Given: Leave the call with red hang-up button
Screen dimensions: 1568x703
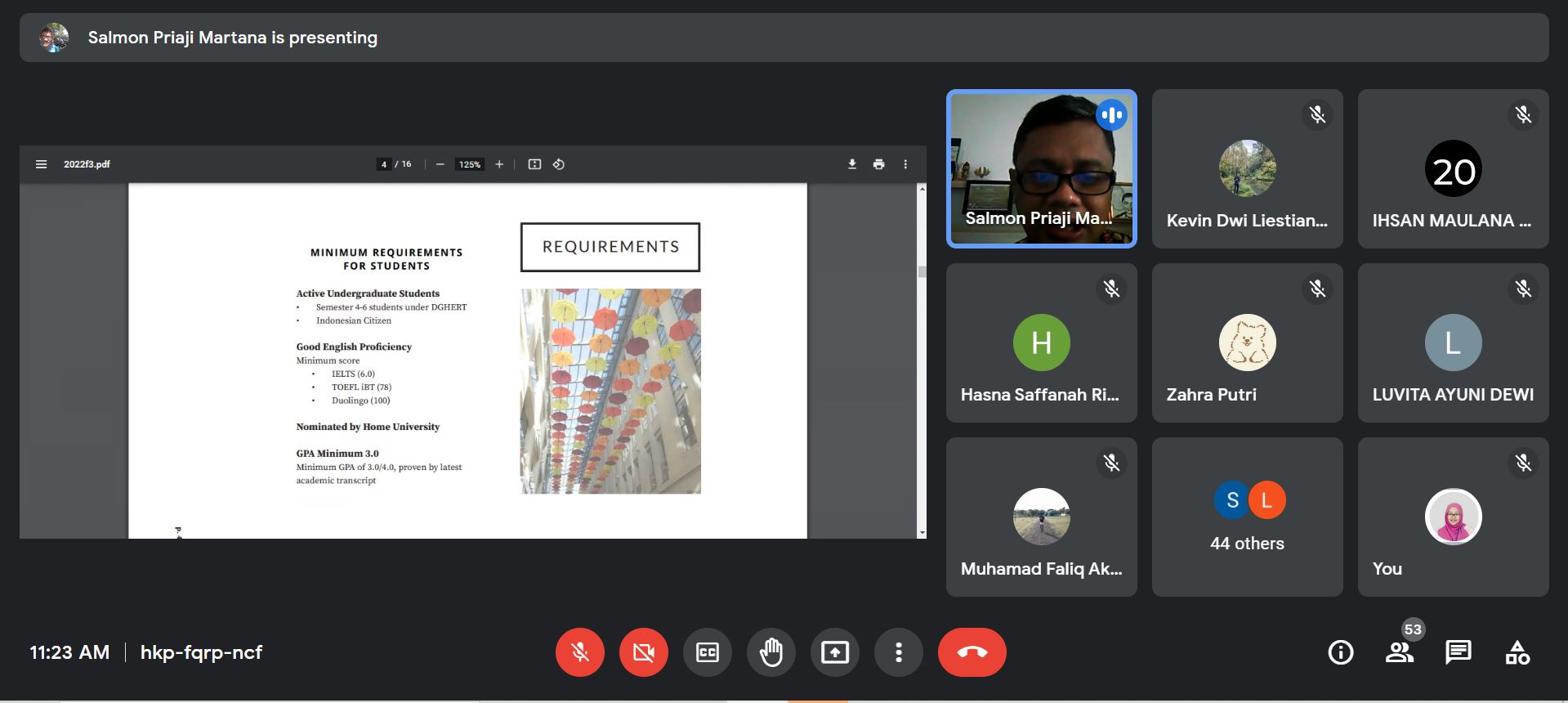Looking at the screenshot, I should pyautogui.click(x=972, y=652).
